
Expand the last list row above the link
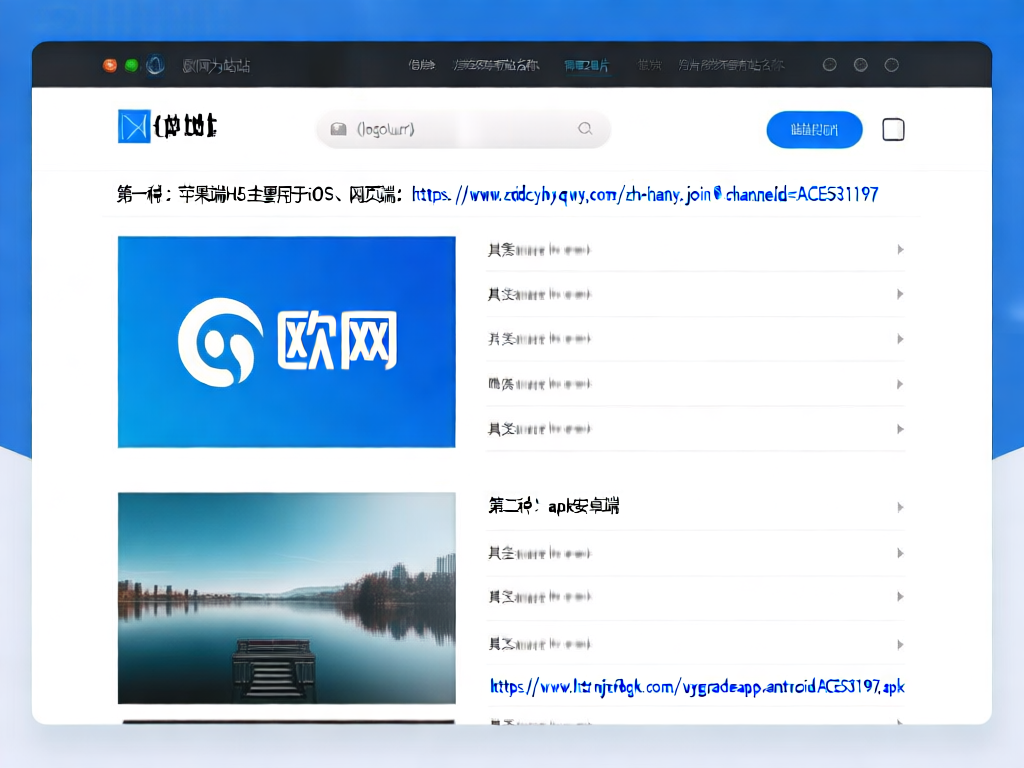(899, 642)
